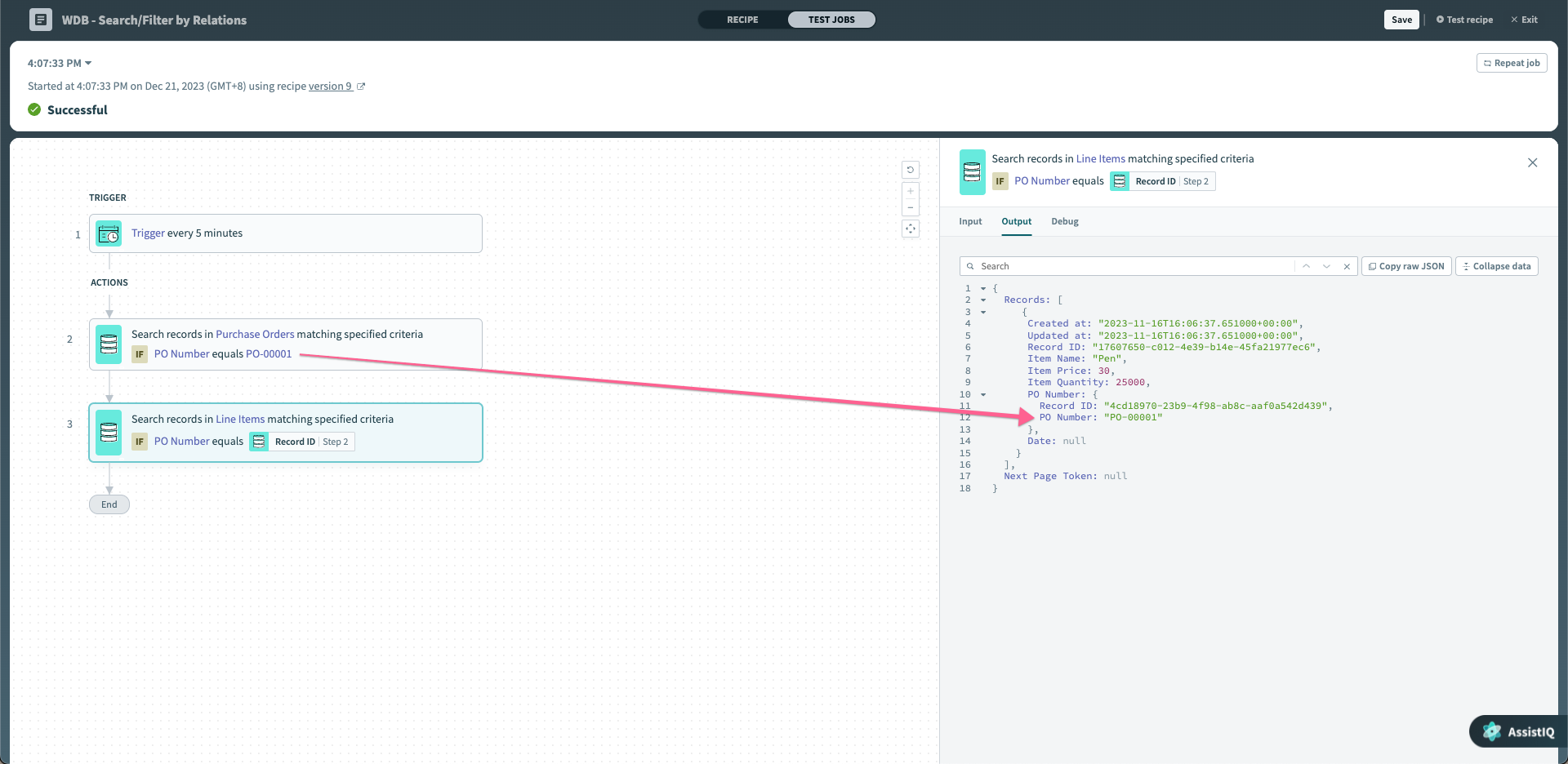Jump to the next search match arrow
Image resolution: width=1568 pixels, height=764 pixels.
coord(1326,266)
